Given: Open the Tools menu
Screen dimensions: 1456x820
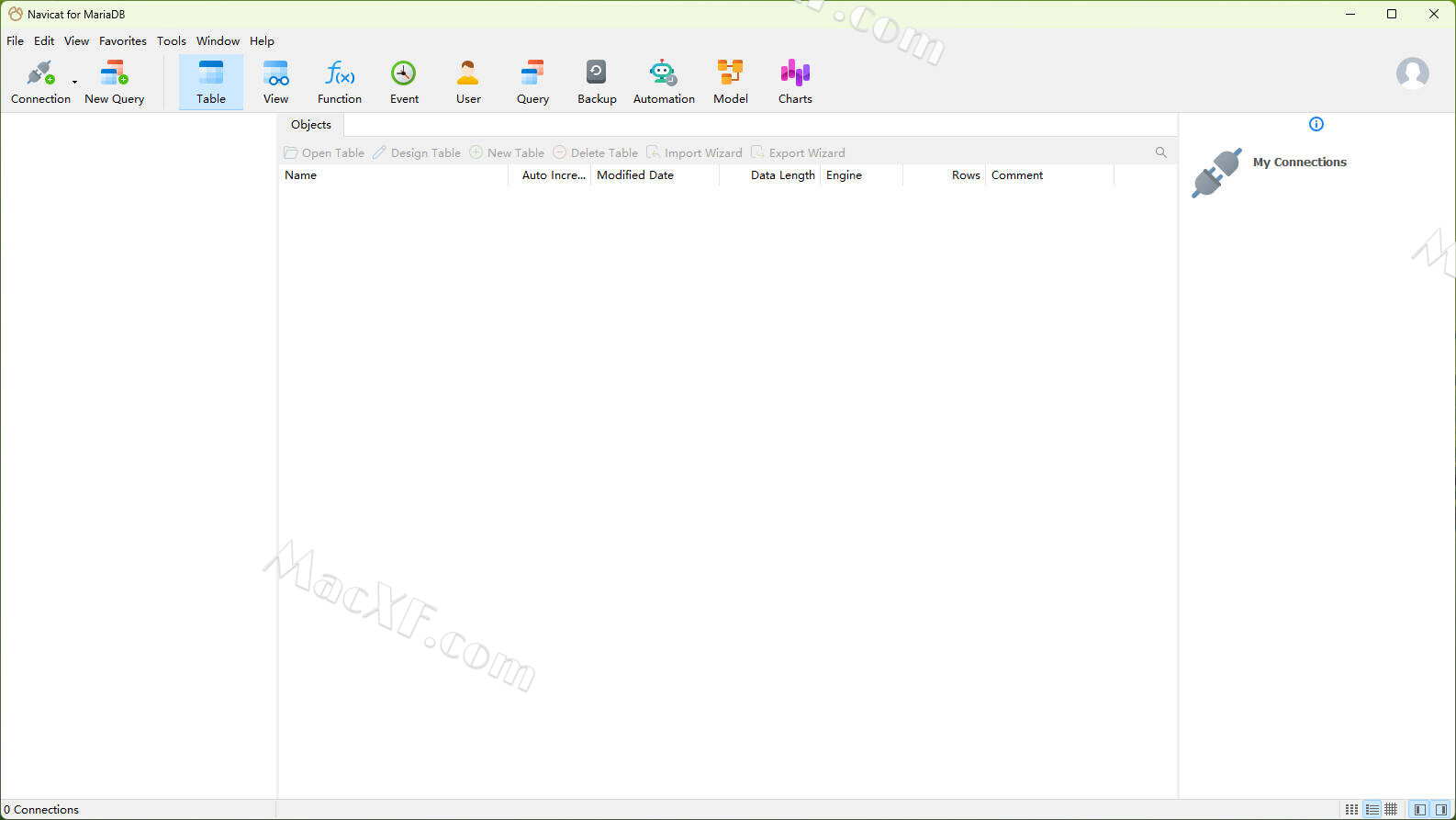Looking at the screenshot, I should (172, 41).
